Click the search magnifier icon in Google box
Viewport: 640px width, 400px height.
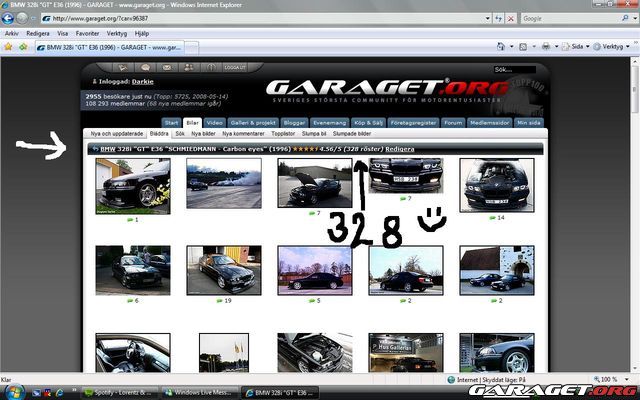625,18
